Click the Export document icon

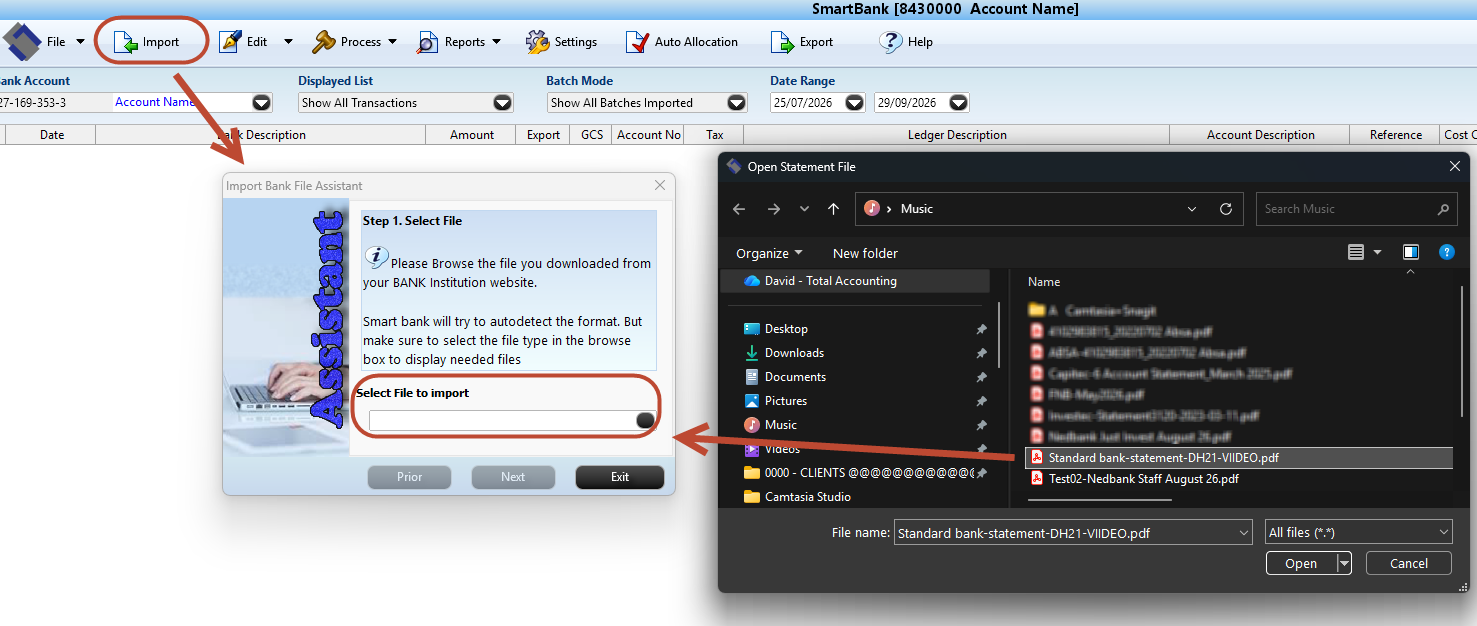781,42
